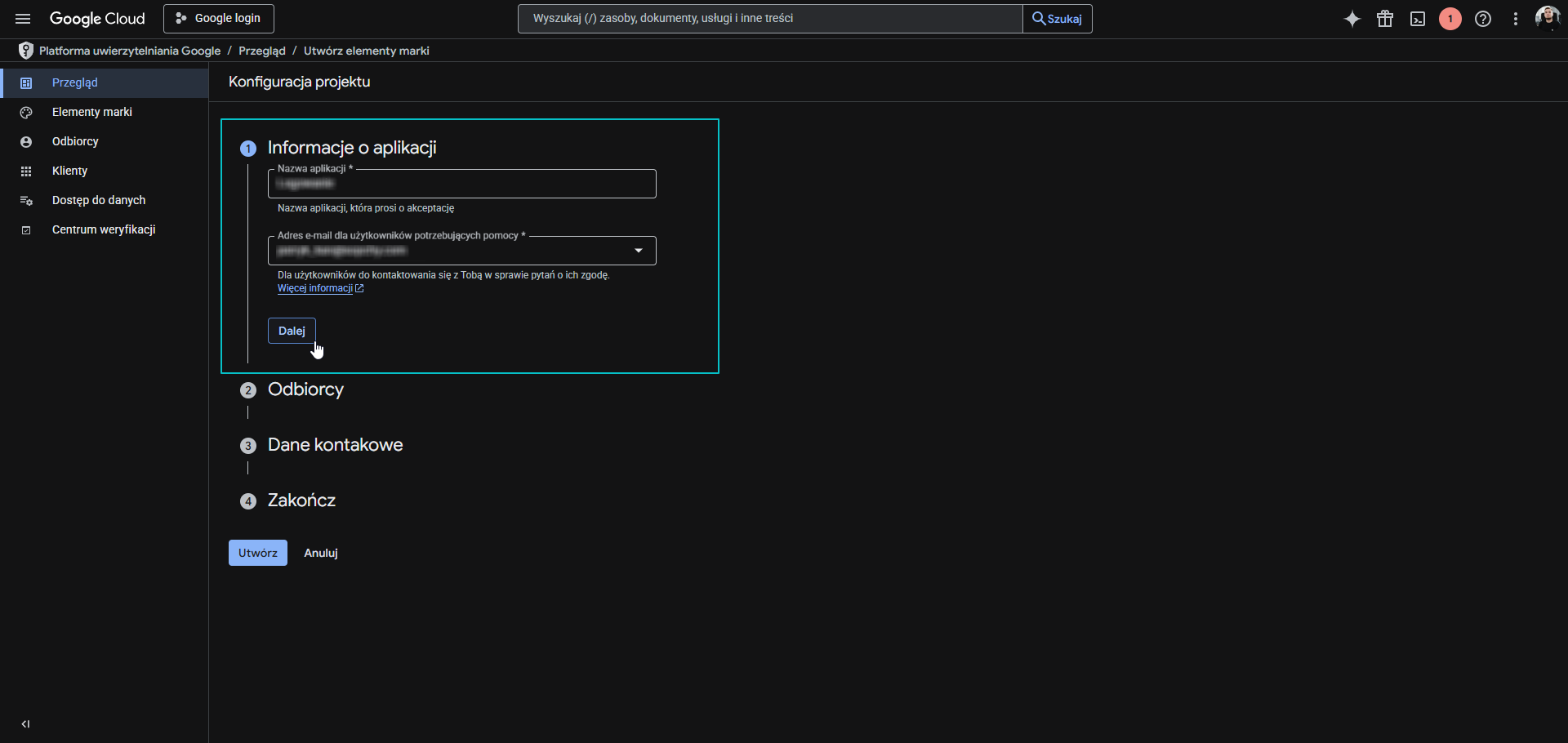Click the search bar to search resources
The height and width of the screenshot is (743, 1568).
pos(768,18)
